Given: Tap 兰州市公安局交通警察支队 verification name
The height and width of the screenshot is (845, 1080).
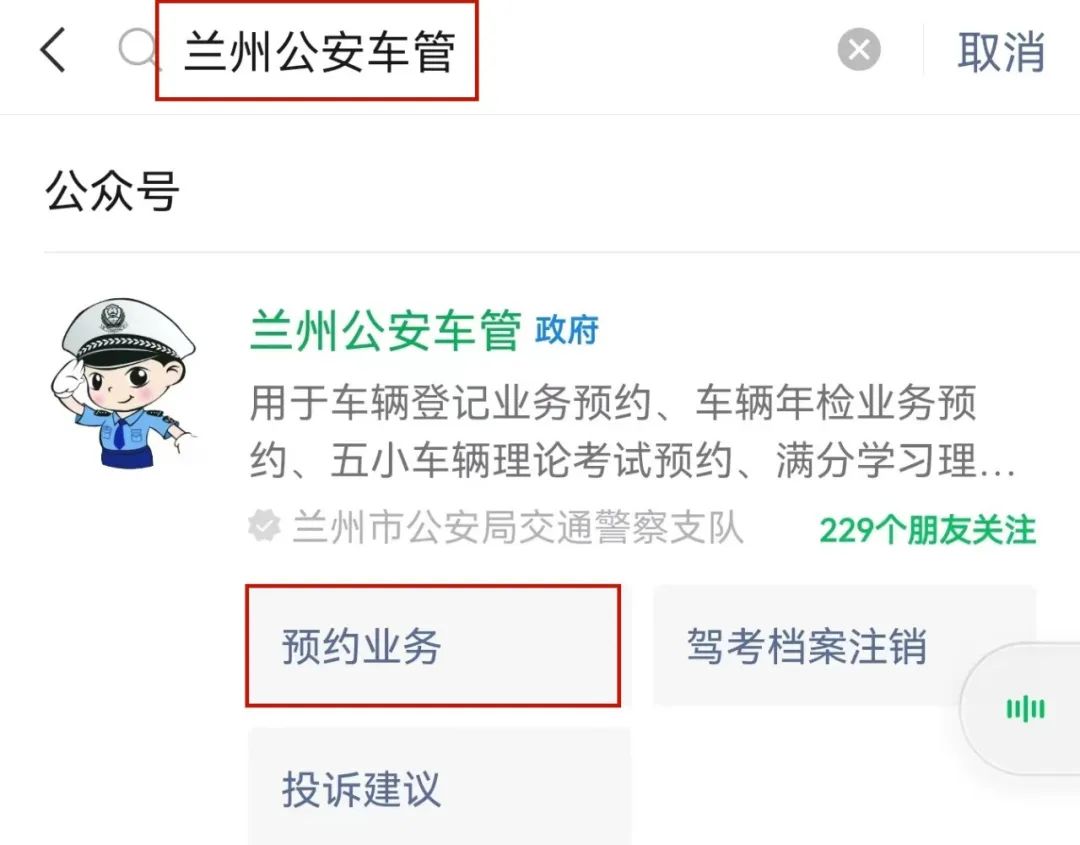Looking at the screenshot, I should (517, 528).
